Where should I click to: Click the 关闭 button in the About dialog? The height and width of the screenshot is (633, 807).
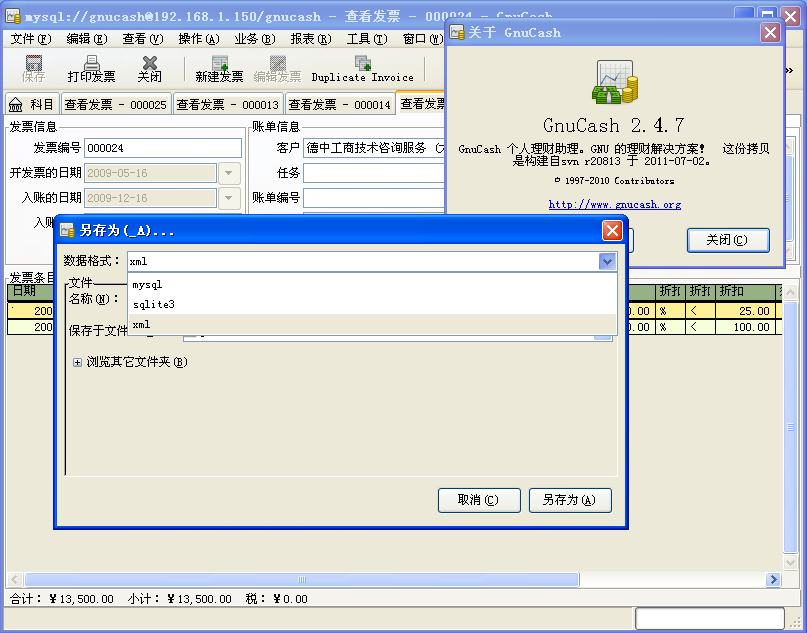727,240
